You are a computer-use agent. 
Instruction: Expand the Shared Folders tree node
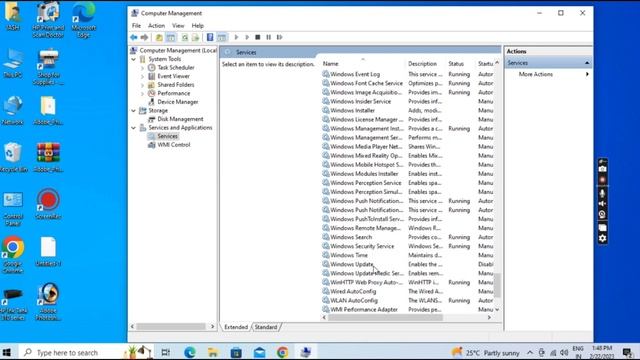tap(142, 85)
